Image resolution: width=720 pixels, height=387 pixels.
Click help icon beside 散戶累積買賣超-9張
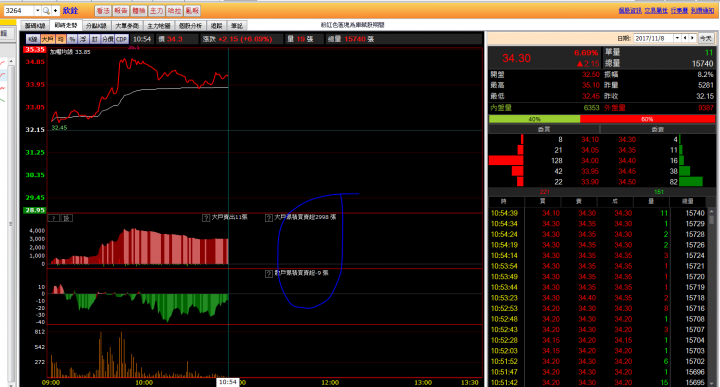click(269, 274)
